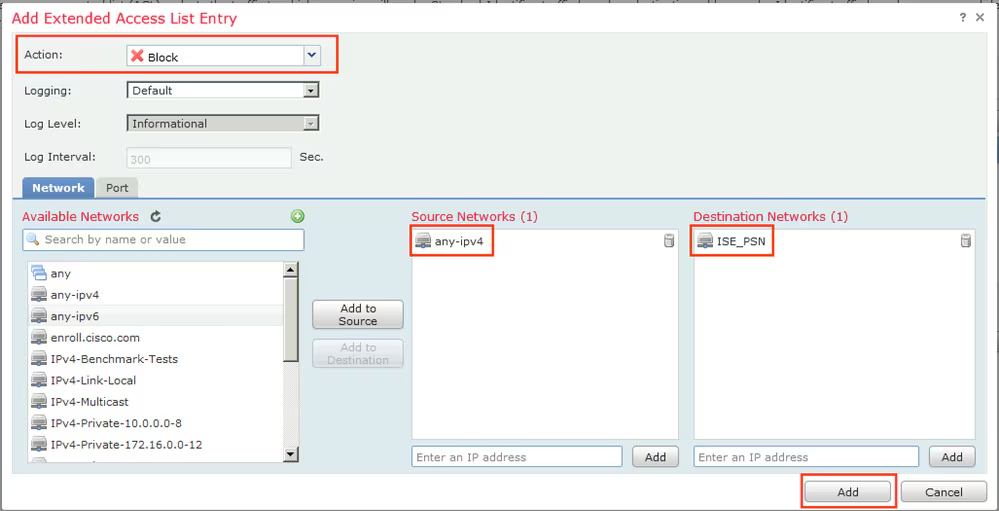The width and height of the screenshot is (999, 511).
Task: Click the source Enter an IP address field
Action: [x=516, y=457]
